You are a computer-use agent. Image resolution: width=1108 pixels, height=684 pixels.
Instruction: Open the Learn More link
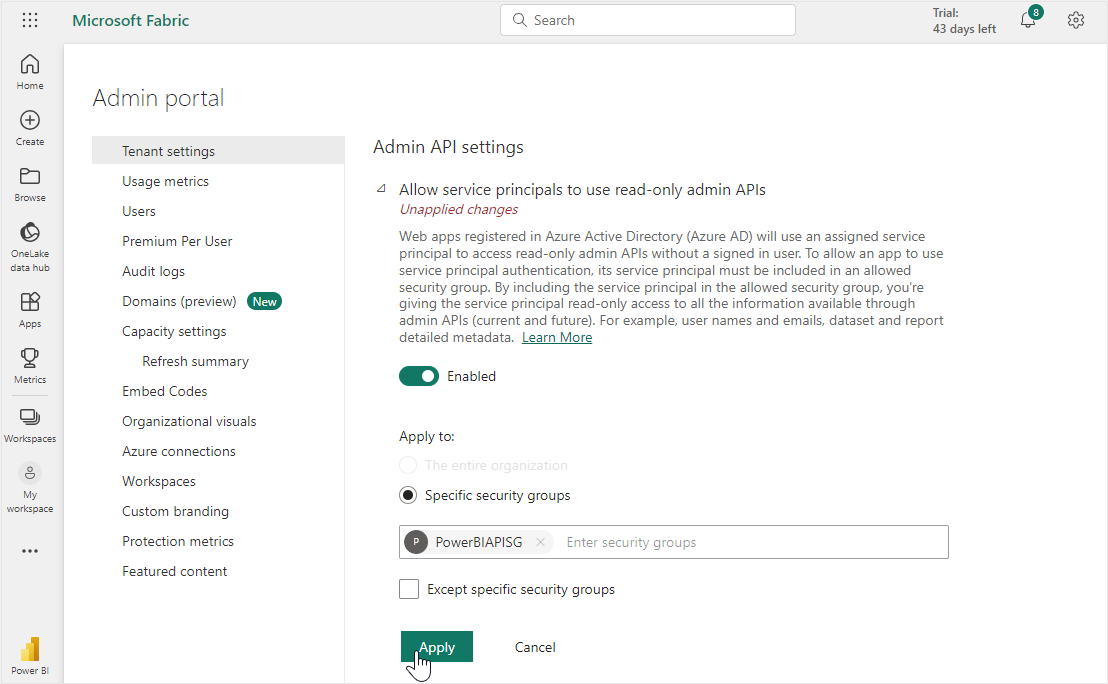[557, 338]
